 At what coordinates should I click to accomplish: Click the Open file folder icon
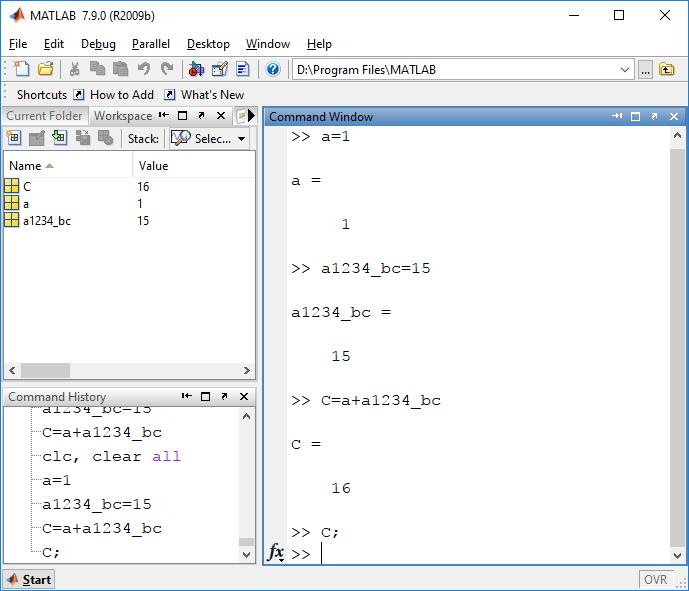tap(45, 69)
